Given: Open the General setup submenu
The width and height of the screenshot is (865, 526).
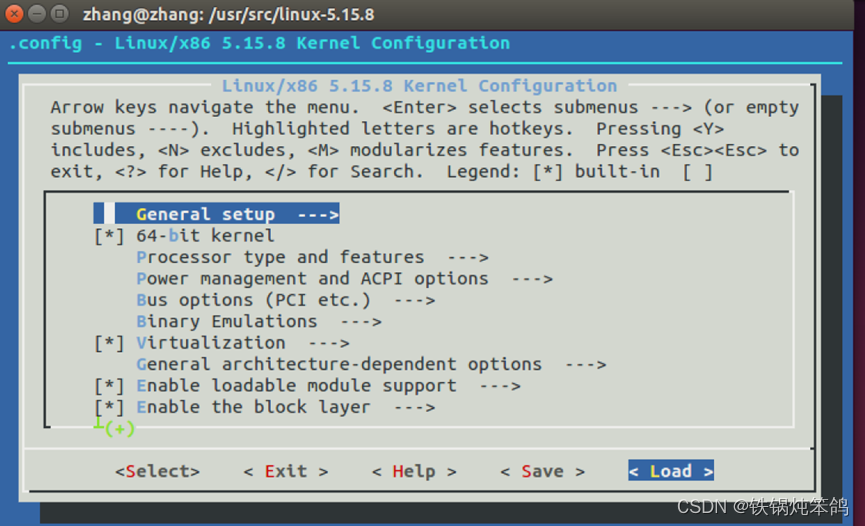Looking at the screenshot, I should pos(216,214).
